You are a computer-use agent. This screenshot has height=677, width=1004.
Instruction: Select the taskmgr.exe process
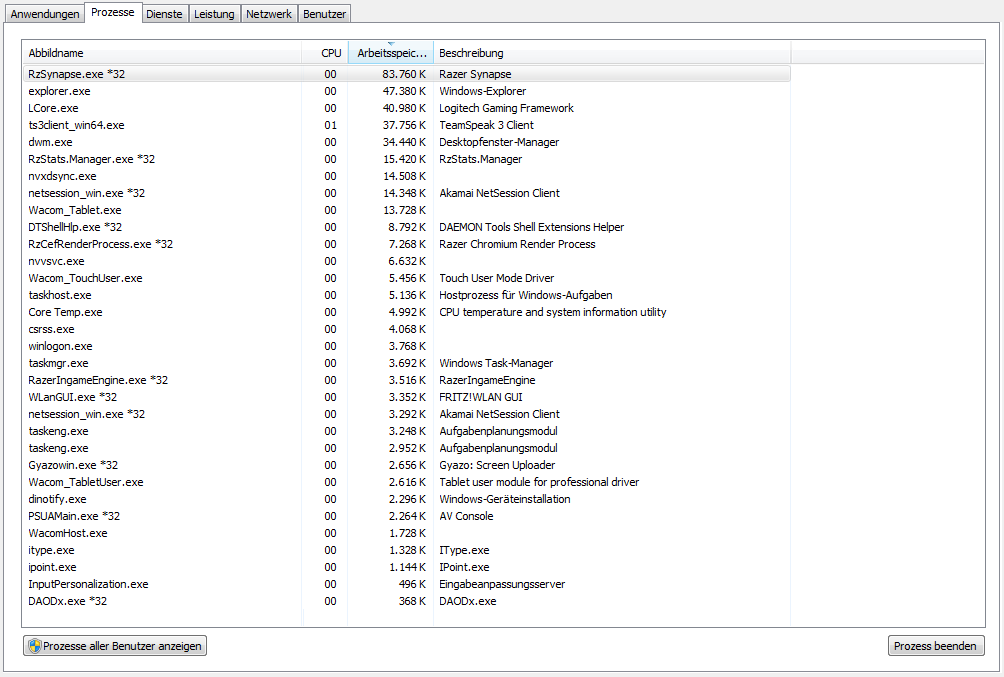click(407, 363)
